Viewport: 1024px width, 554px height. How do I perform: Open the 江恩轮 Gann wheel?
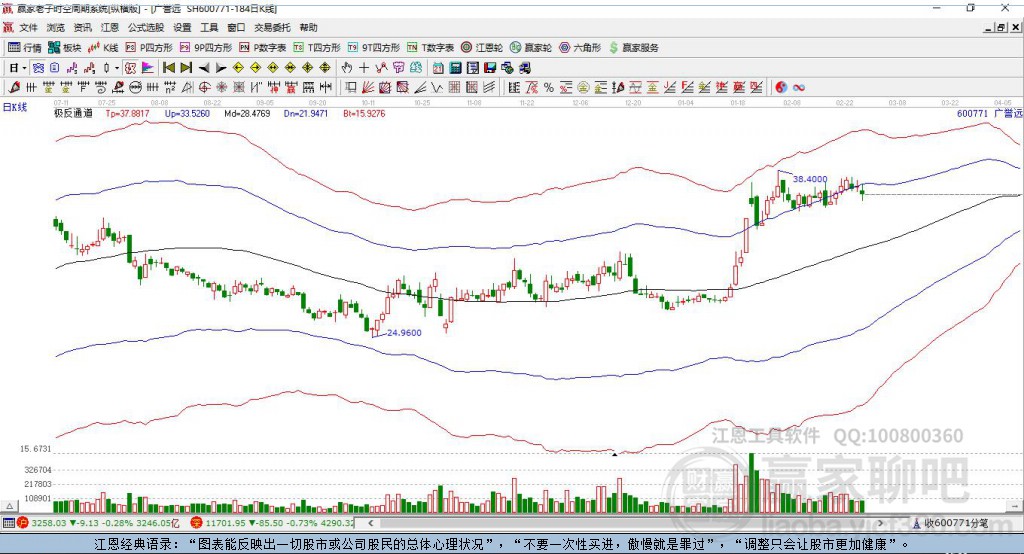click(x=481, y=48)
